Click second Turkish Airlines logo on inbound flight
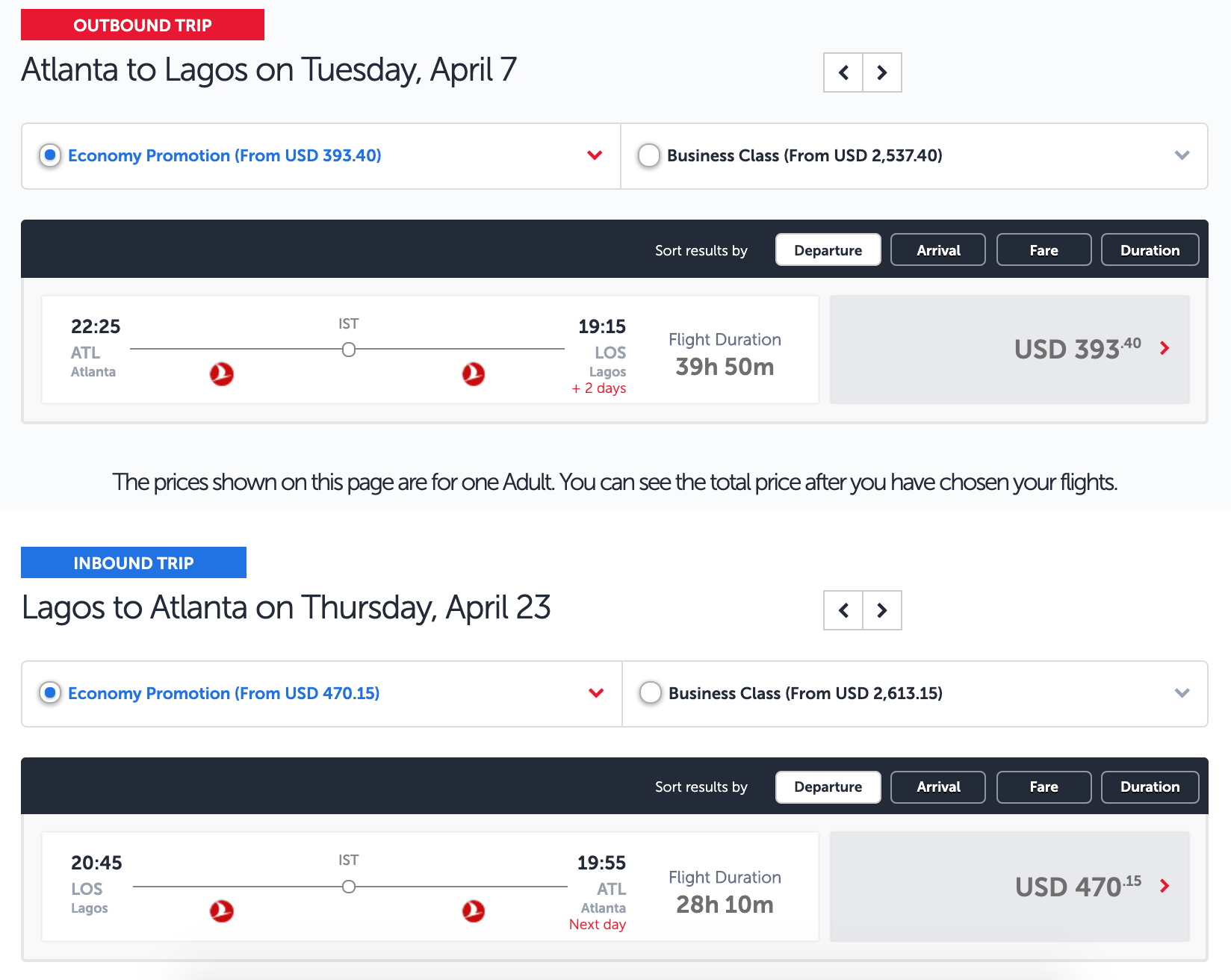Viewport: 1231px width, 980px height. [x=474, y=911]
